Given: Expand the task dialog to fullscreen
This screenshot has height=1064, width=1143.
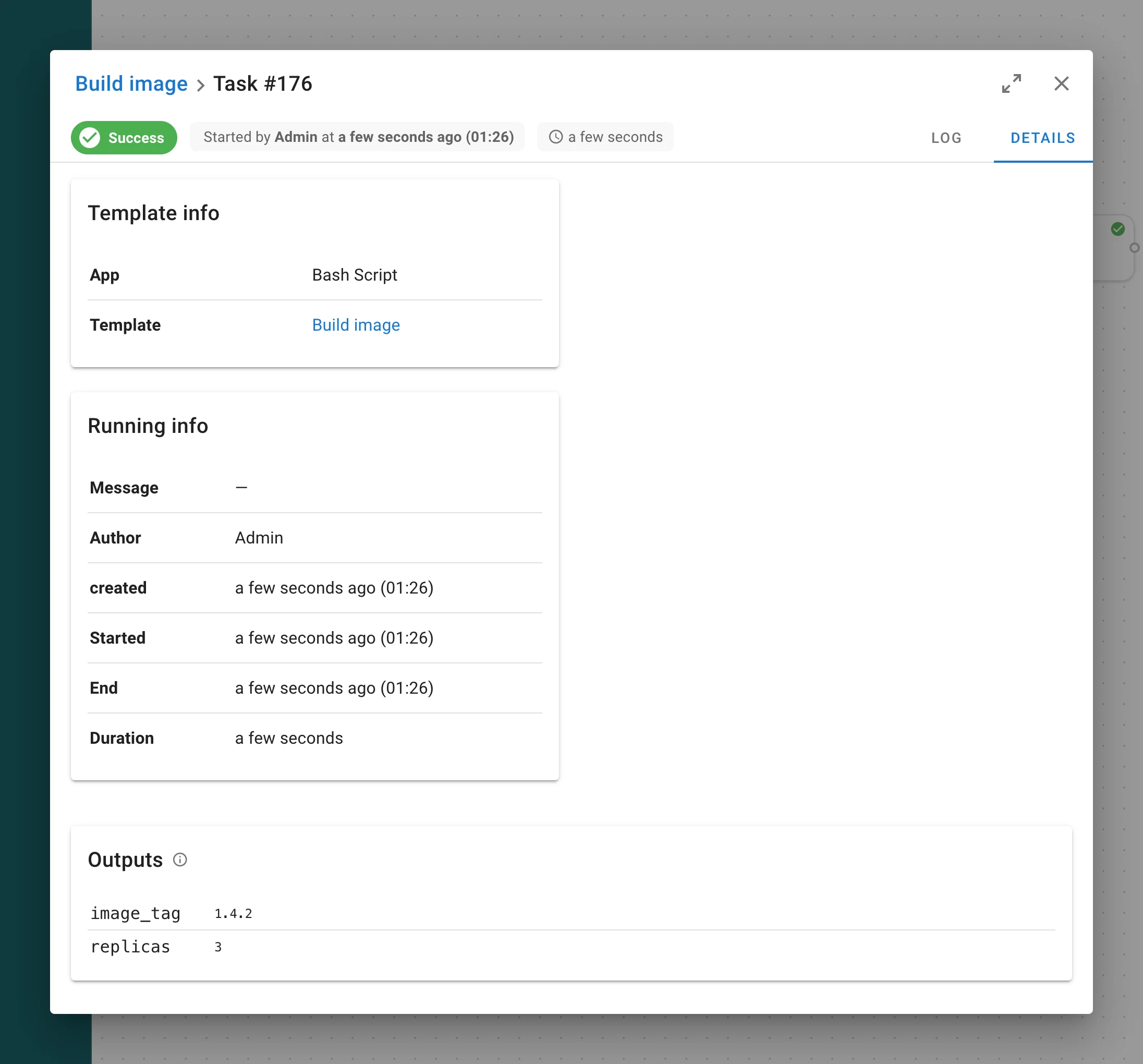Looking at the screenshot, I should click(x=1012, y=83).
